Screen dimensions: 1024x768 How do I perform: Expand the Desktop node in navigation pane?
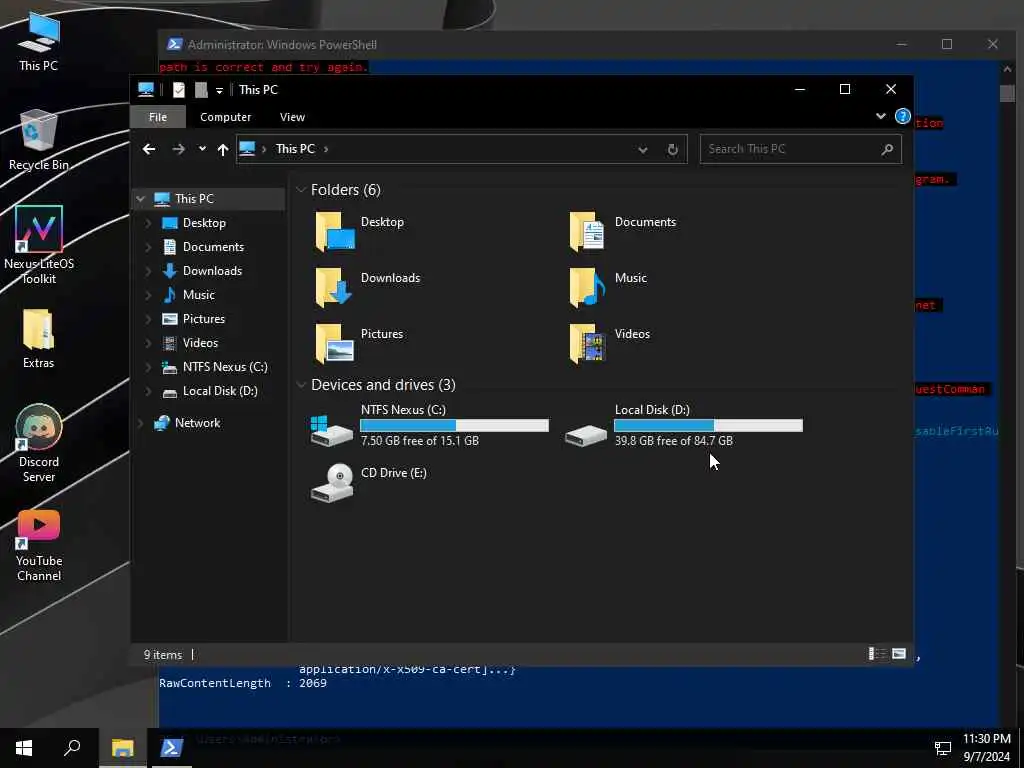pyautogui.click(x=148, y=223)
